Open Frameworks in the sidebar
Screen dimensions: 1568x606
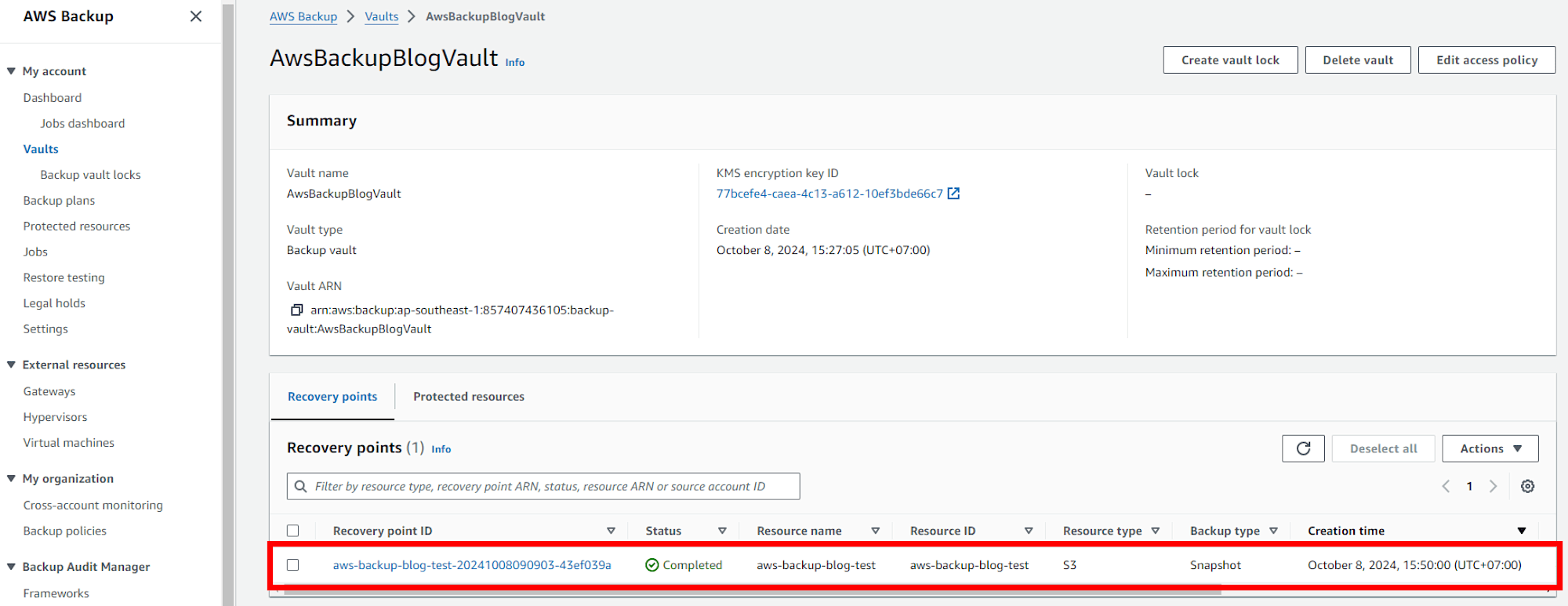tap(56, 593)
